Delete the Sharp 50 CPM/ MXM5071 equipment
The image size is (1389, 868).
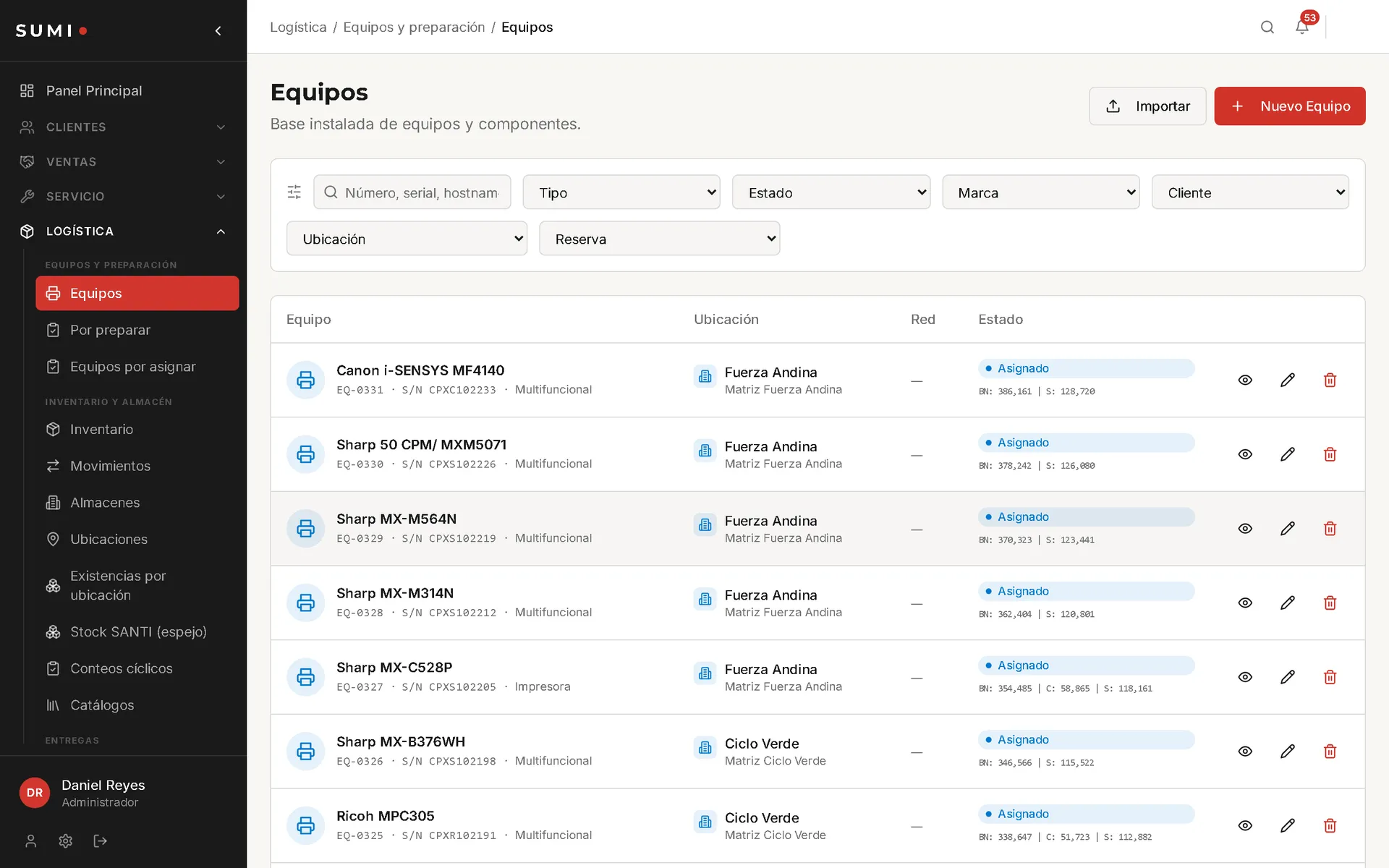[x=1330, y=454]
